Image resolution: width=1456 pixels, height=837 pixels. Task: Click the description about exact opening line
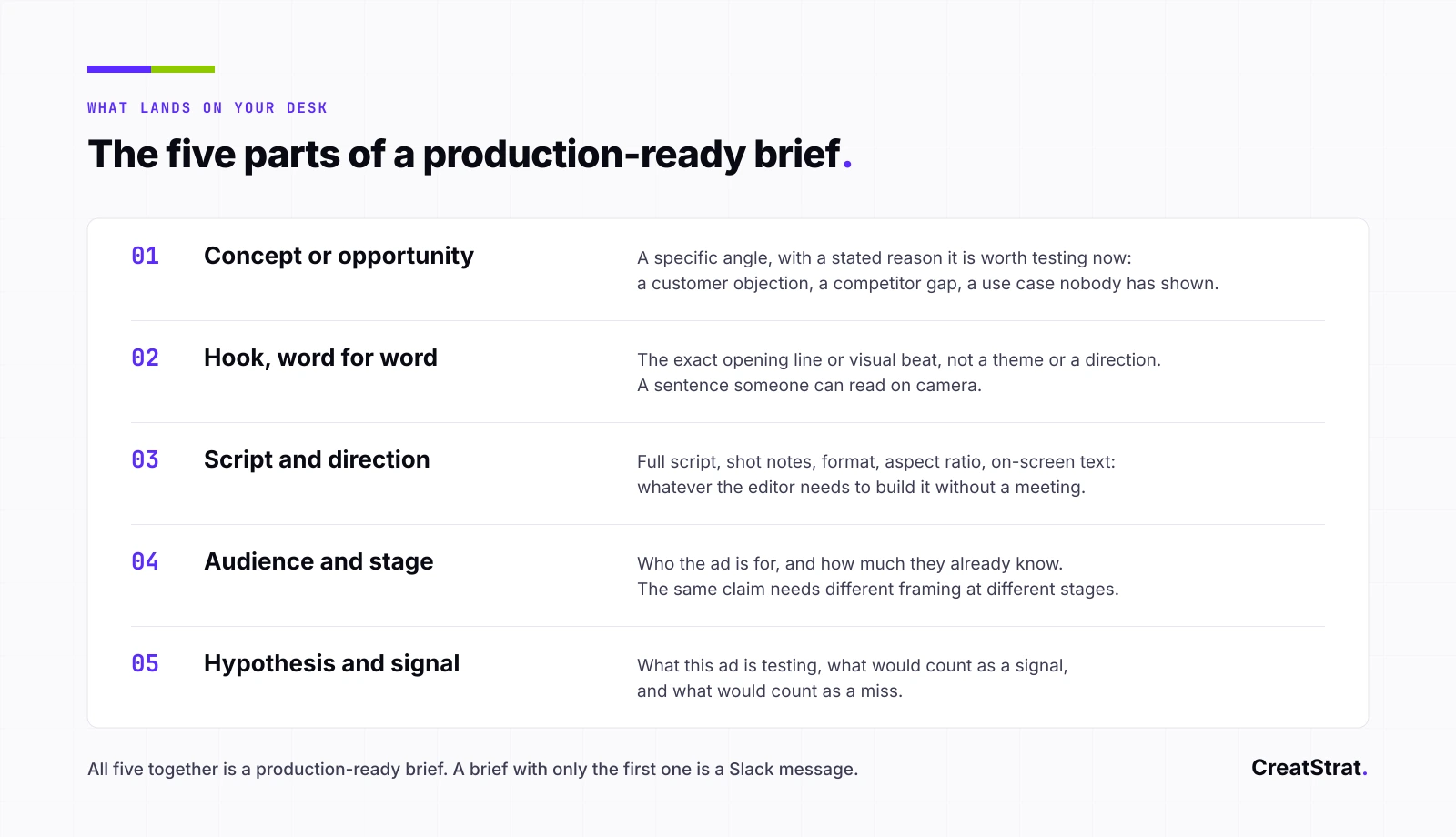(899, 373)
